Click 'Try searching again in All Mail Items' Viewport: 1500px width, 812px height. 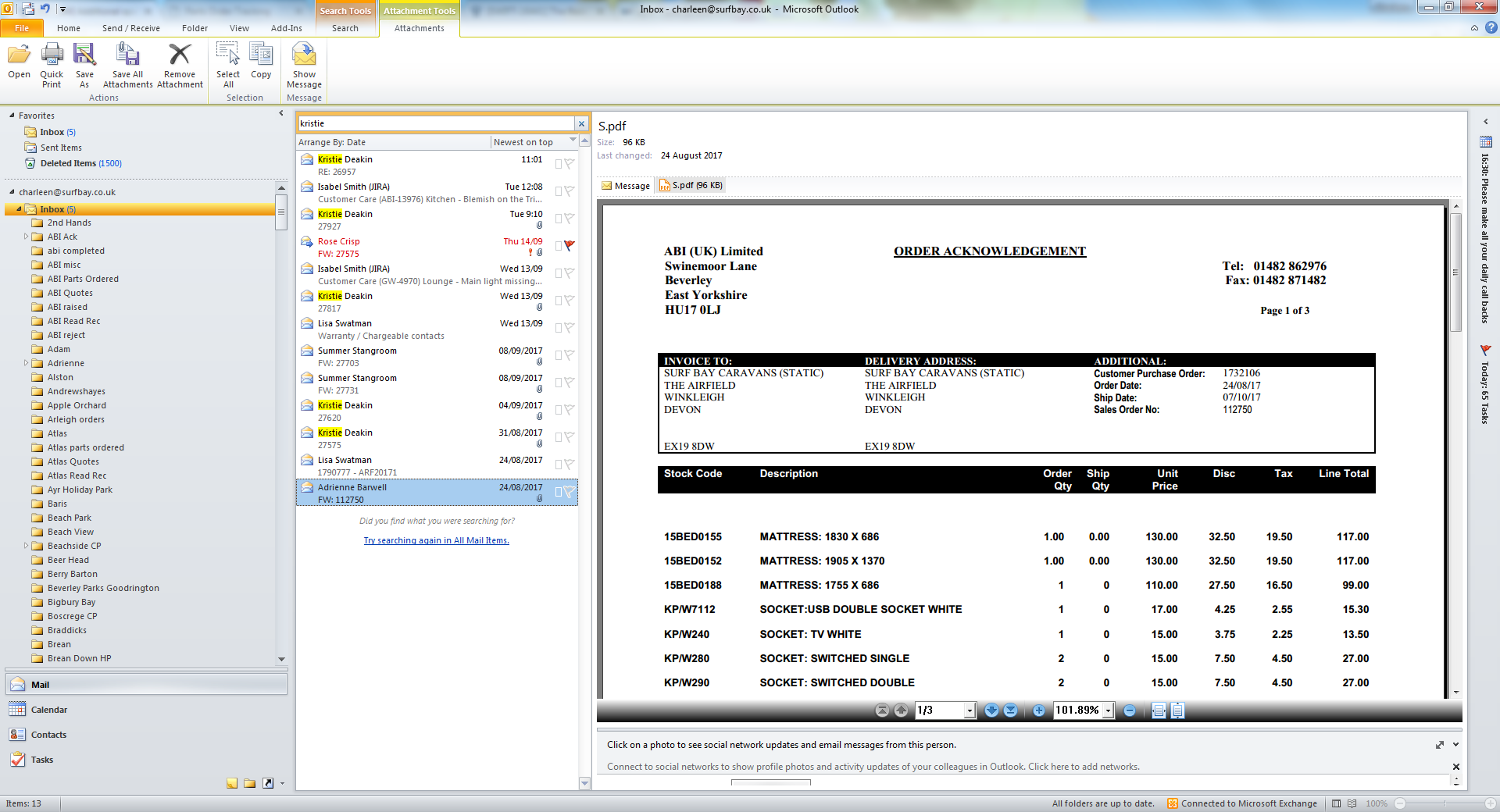pyautogui.click(x=436, y=540)
